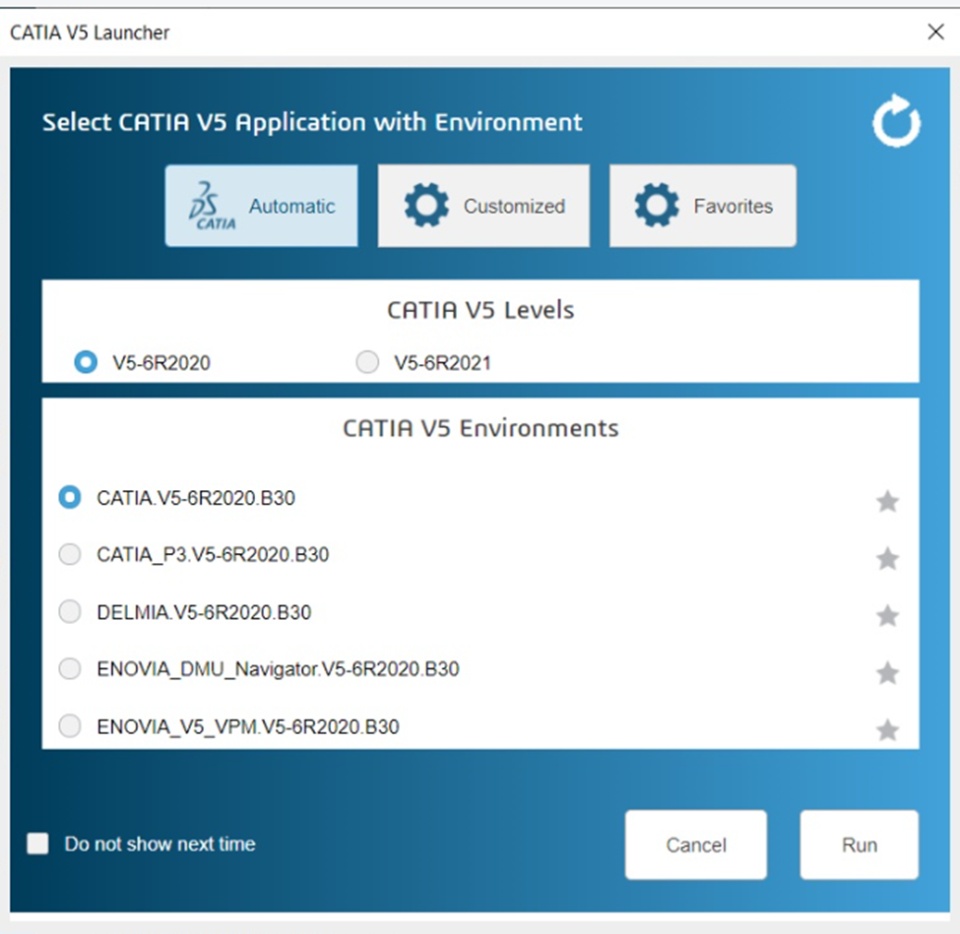Open the Favorites tab
This screenshot has width=960, height=934.
(703, 206)
